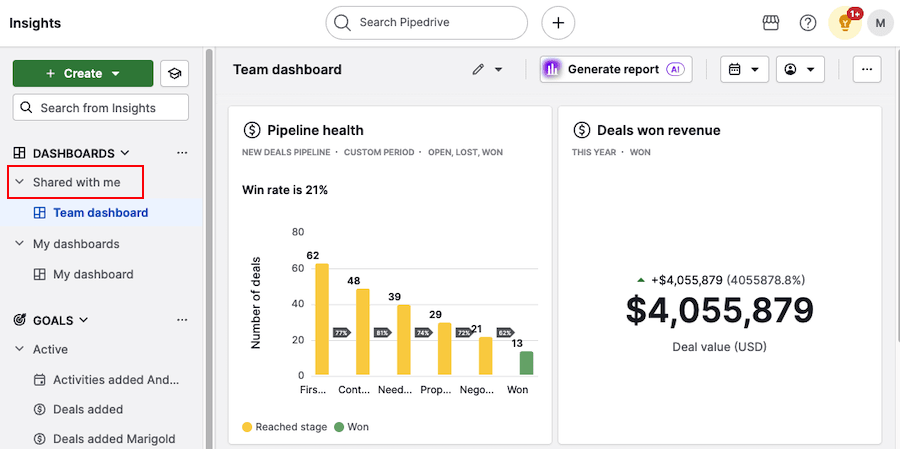Open the Sales Assistant lightbulb icon

pos(845,23)
